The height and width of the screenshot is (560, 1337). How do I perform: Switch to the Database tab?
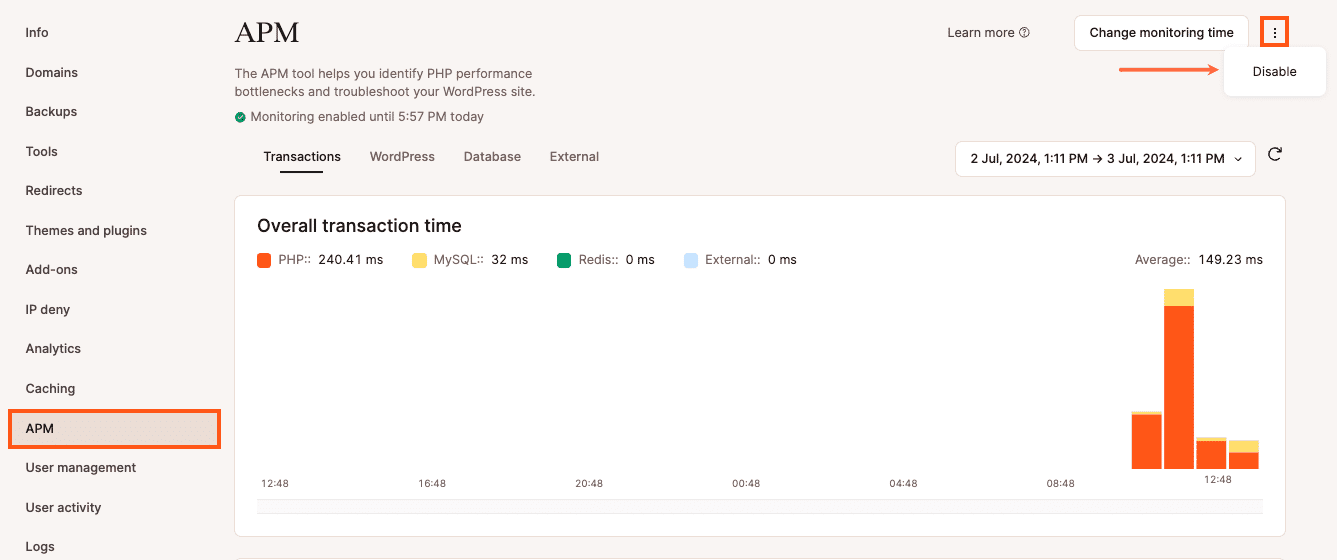click(x=492, y=157)
